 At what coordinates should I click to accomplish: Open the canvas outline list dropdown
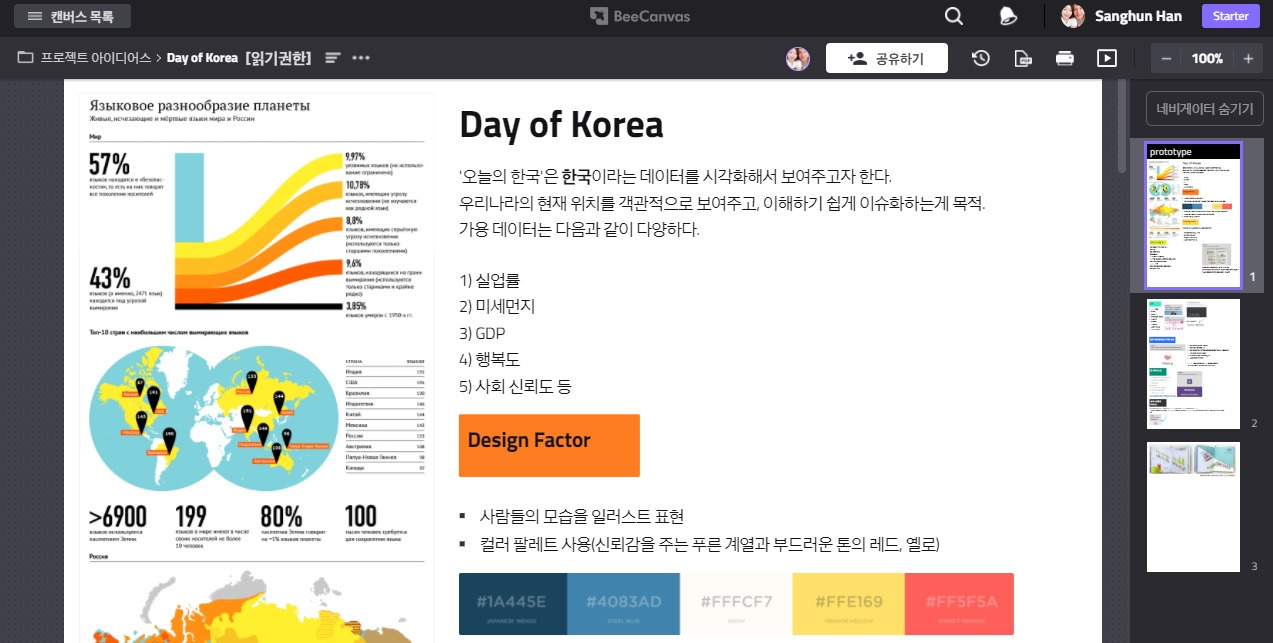(x=331, y=58)
